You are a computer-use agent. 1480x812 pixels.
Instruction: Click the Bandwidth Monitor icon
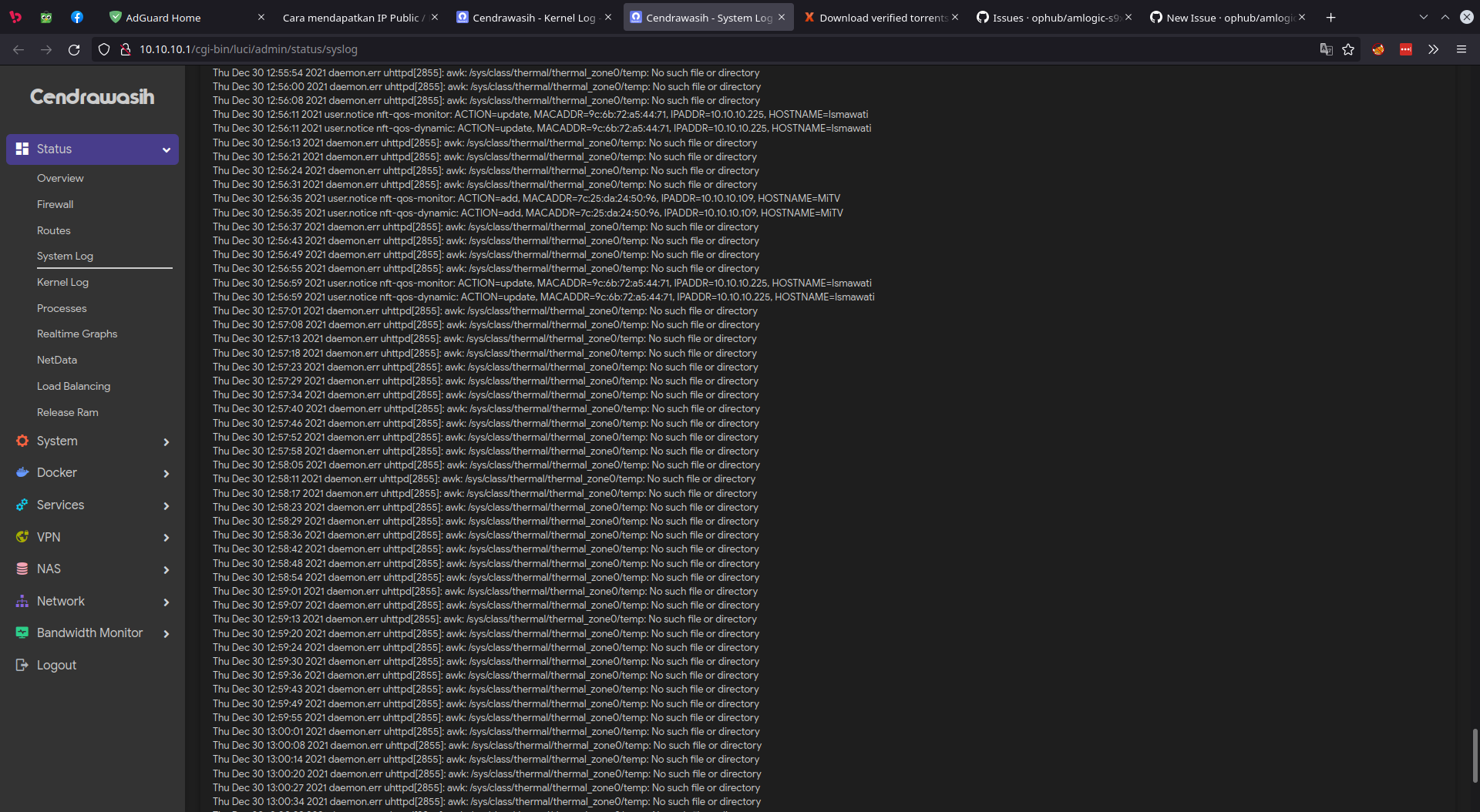click(x=22, y=632)
